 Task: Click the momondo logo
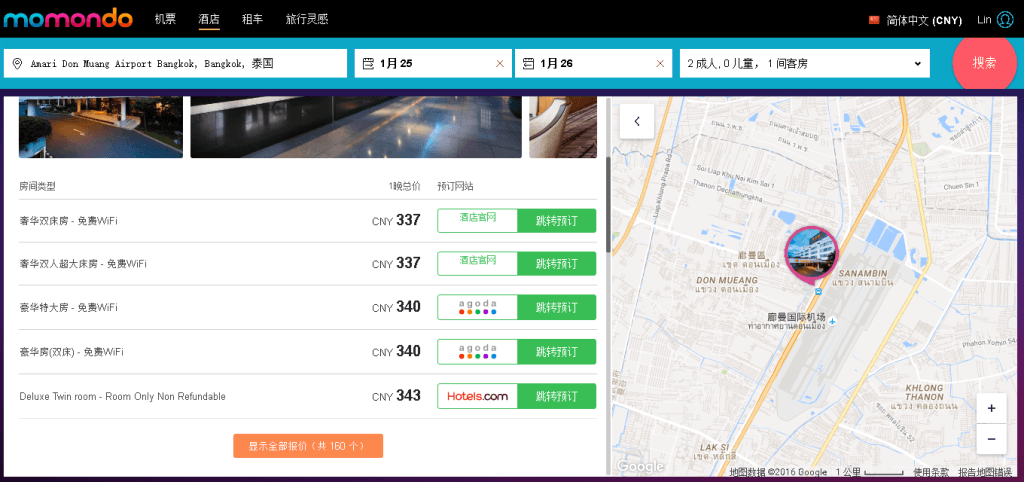pyautogui.click(x=68, y=18)
